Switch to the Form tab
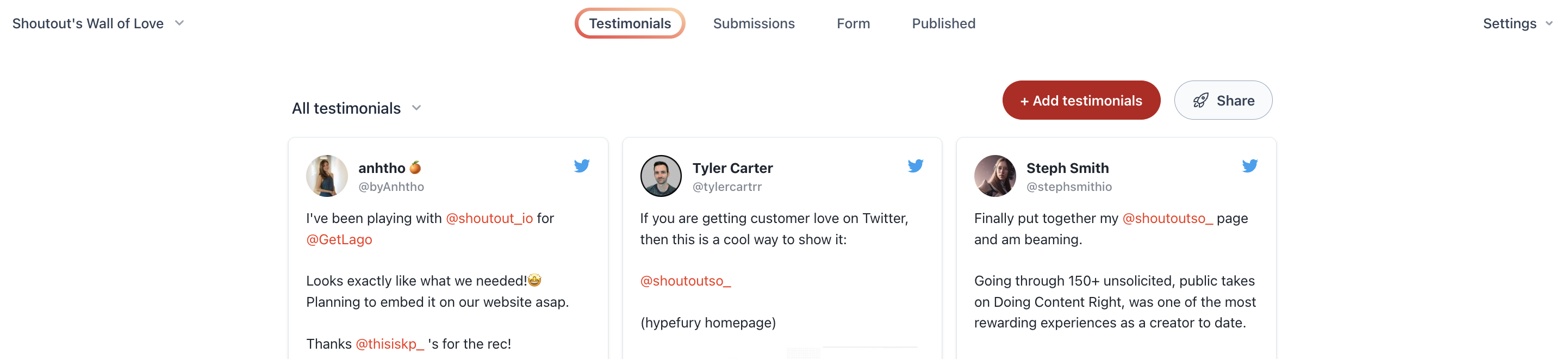Image resolution: width=1568 pixels, height=359 pixels. pyautogui.click(x=853, y=23)
